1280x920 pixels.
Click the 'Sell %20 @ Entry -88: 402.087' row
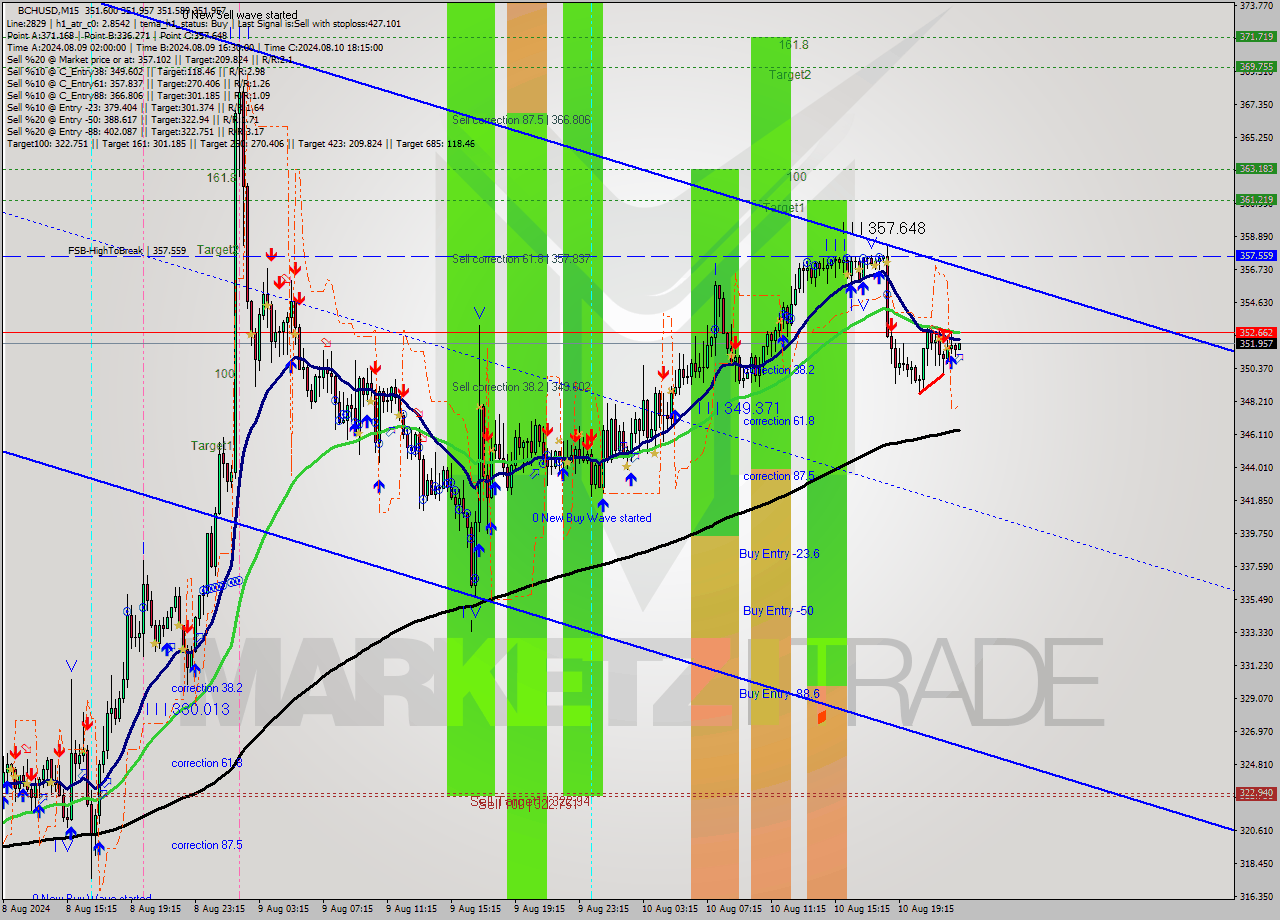(136, 131)
